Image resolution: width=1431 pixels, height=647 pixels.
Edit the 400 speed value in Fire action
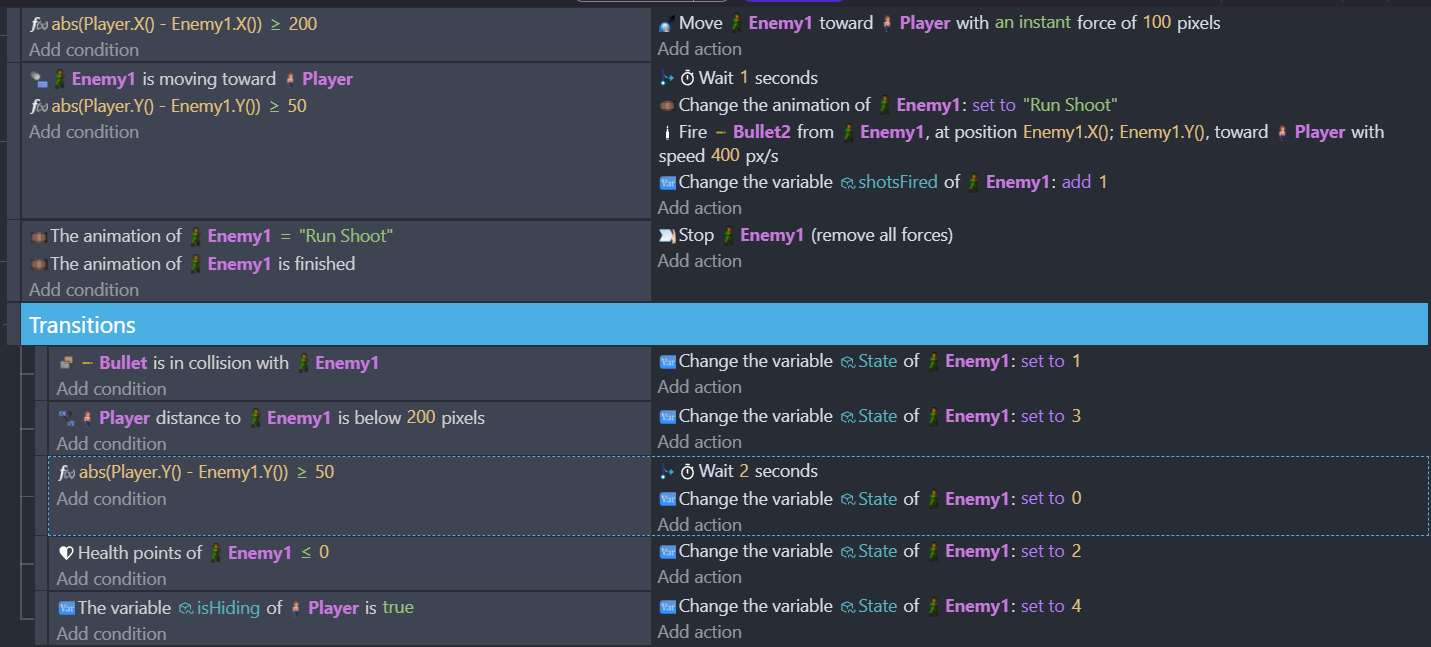(725, 156)
